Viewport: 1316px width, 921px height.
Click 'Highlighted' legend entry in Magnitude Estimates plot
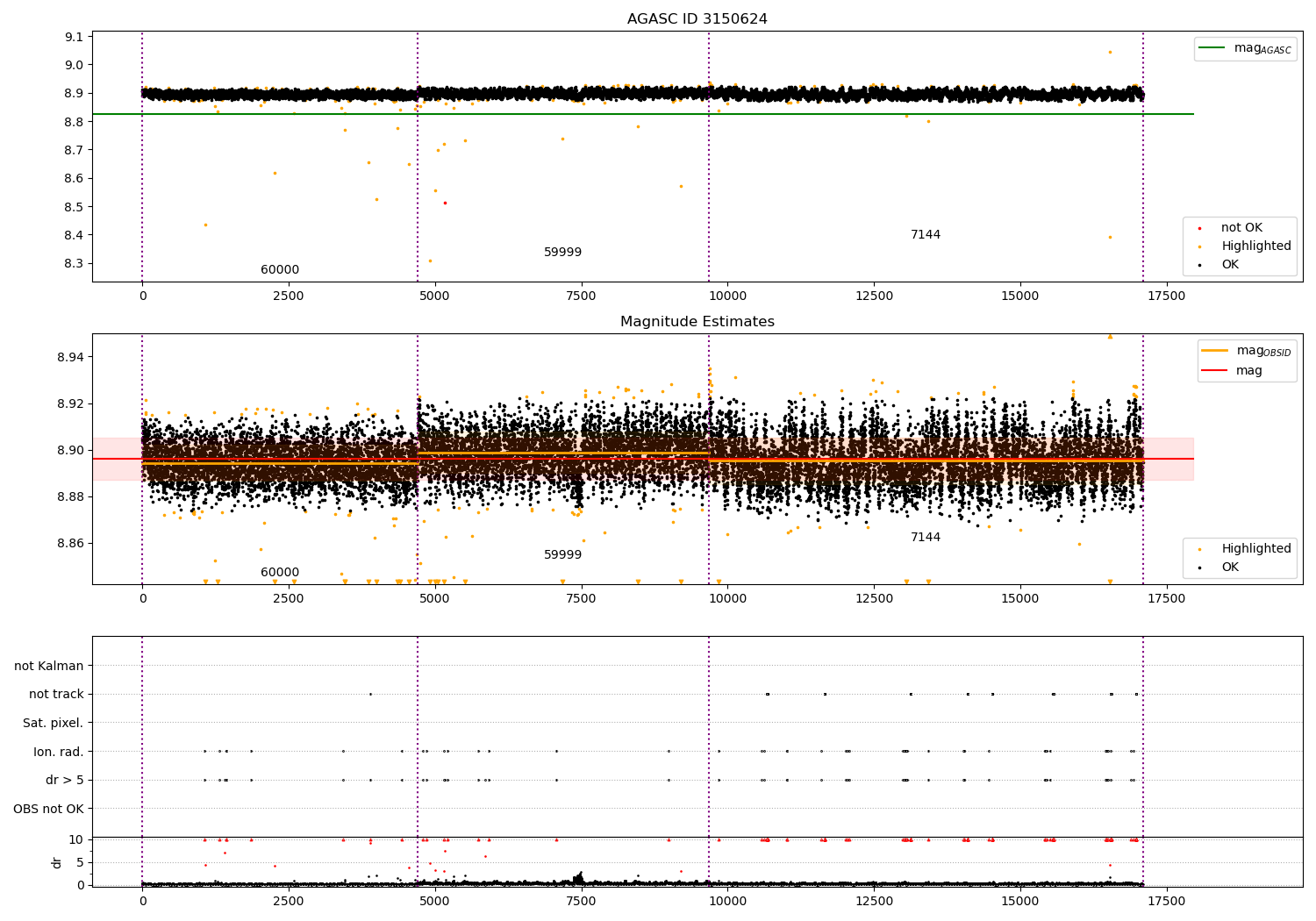[x=1245, y=549]
